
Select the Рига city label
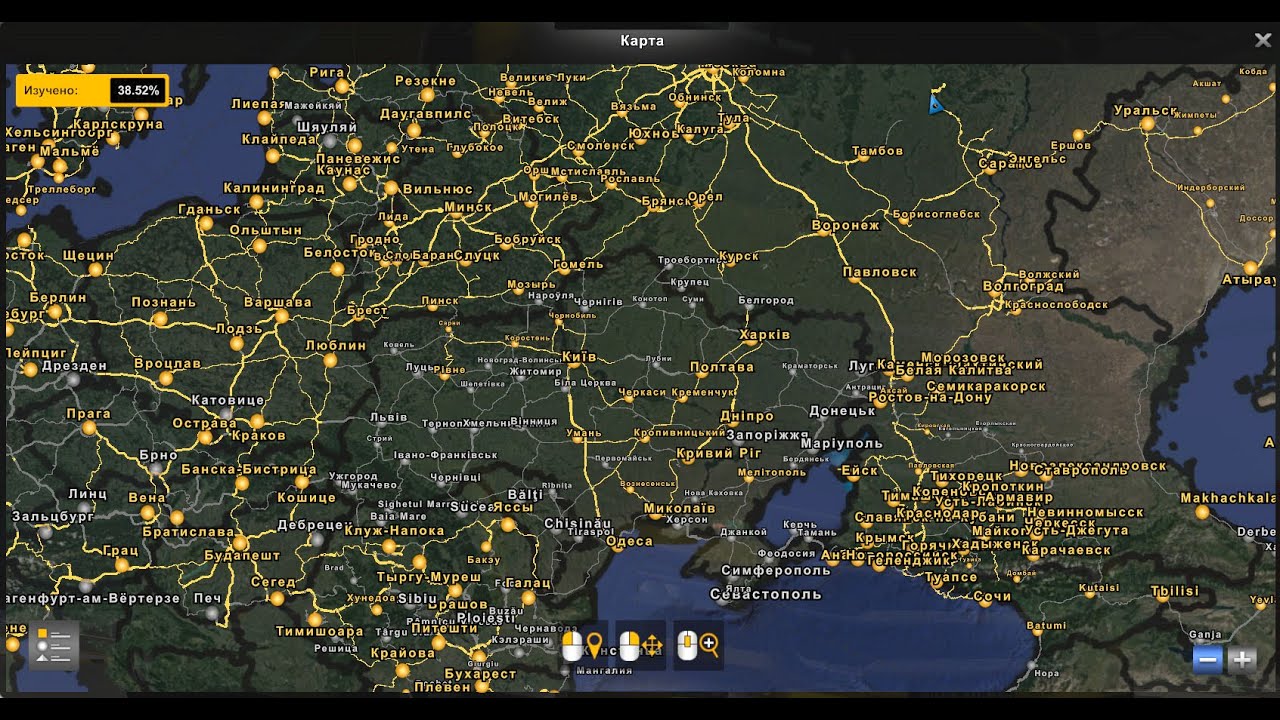pyautogui.click(x=326, y=72)
